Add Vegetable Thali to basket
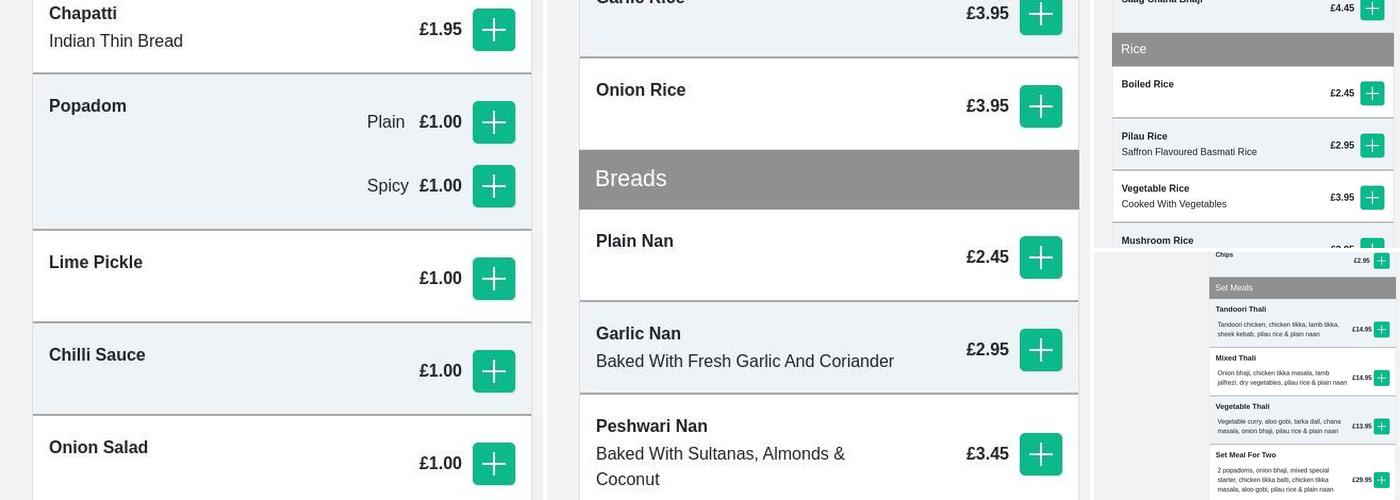 [x=1381, y=426]
